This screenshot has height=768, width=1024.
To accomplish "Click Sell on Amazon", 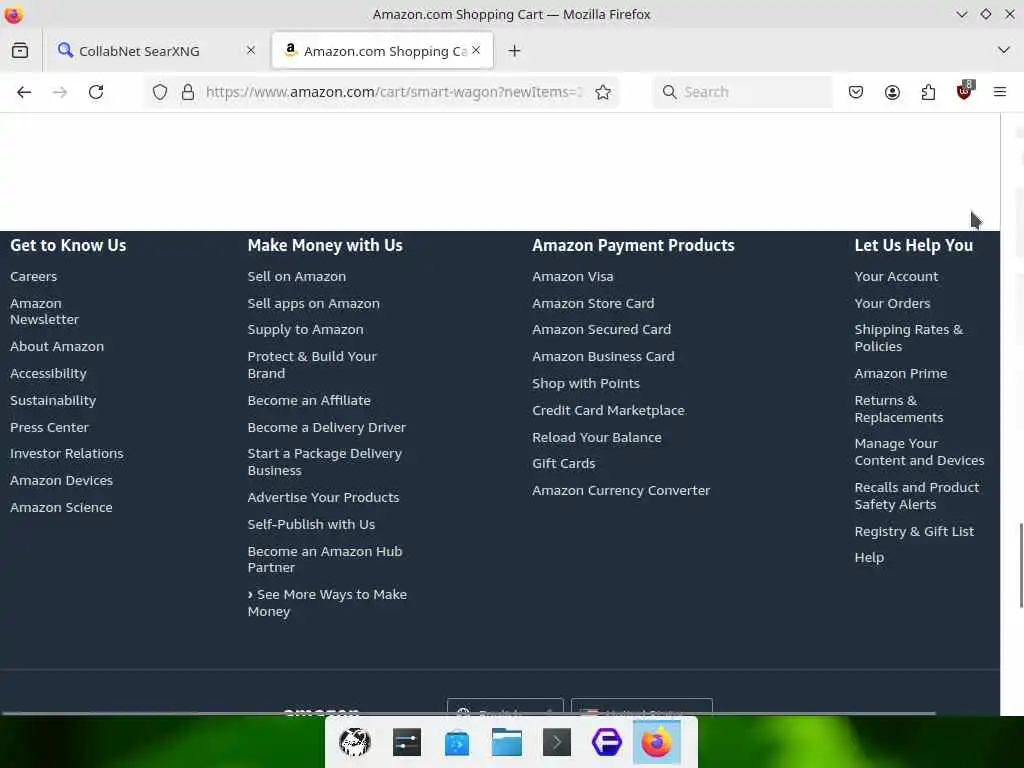I will click(296, 276).
